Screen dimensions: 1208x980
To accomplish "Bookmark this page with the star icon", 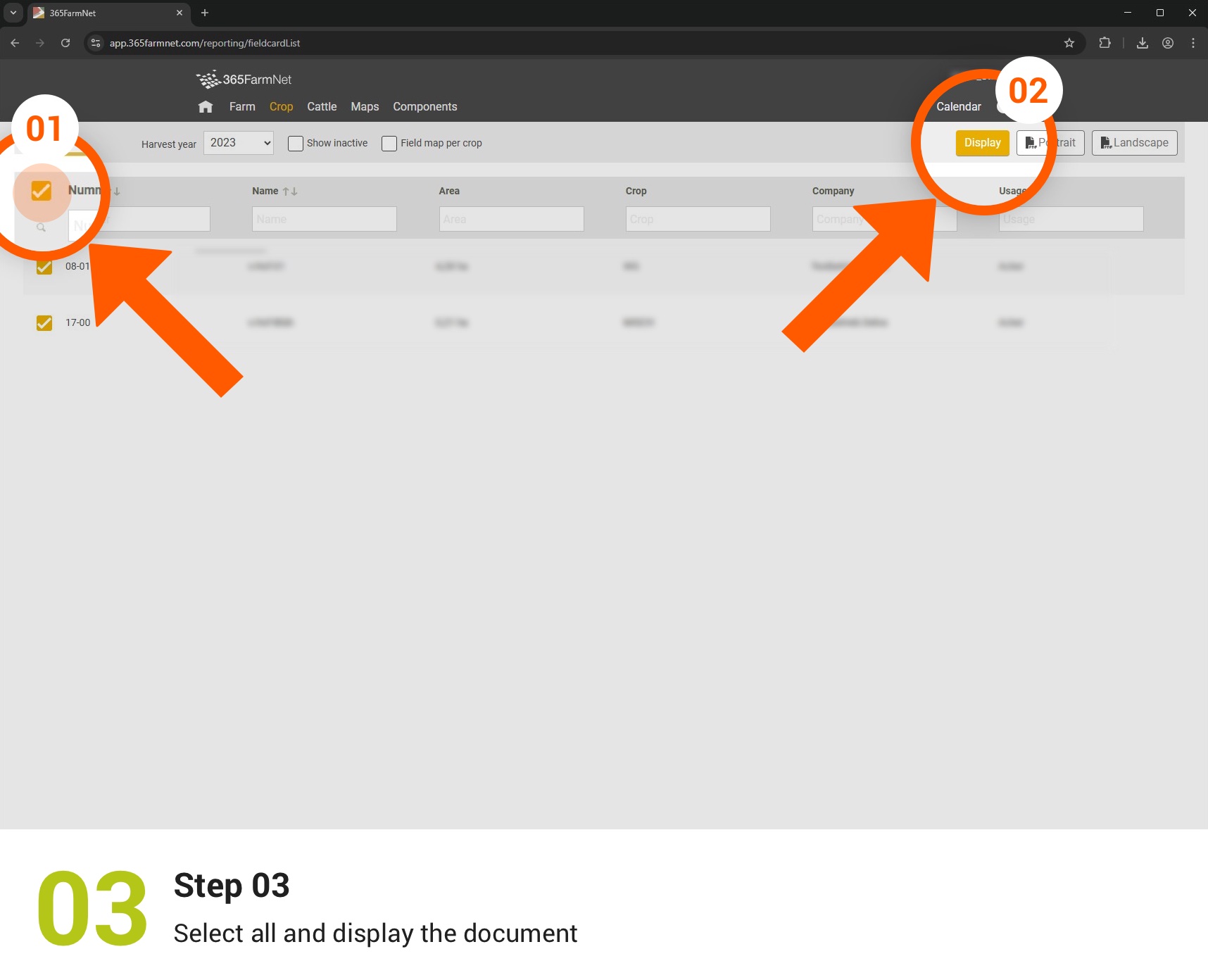I will click(x=1069, y=43).
